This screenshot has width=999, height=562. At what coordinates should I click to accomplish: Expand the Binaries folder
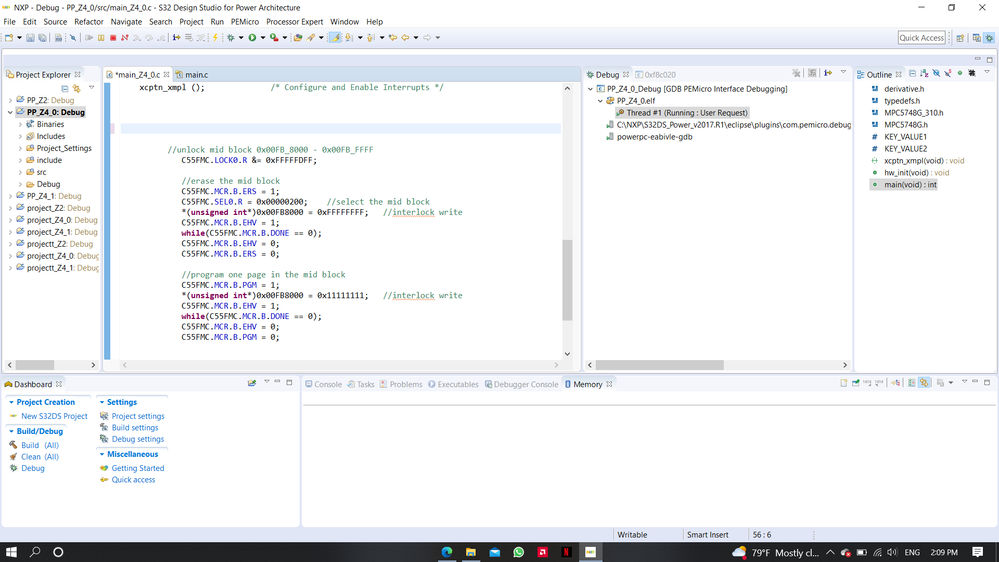click(x=20, y=124)
